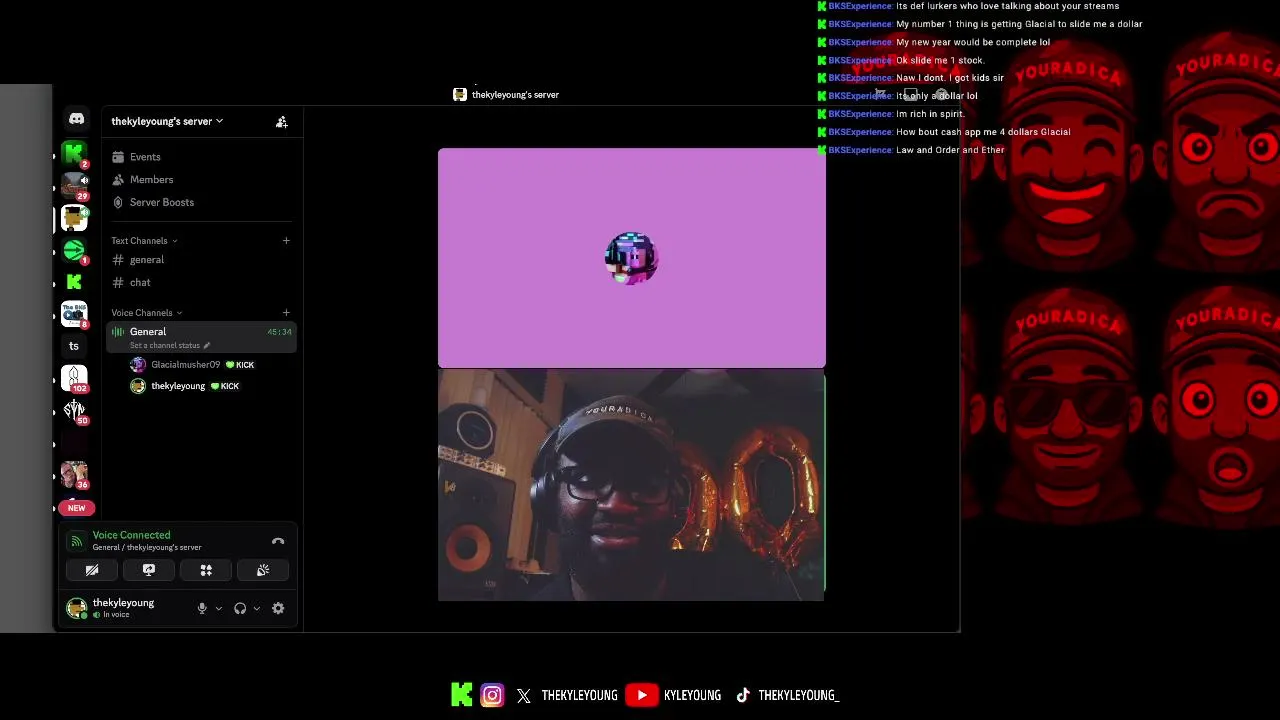Screen dimensions: 1280x720
Task: Click chat message 'Ok slide me 1 stock.'
Action: click(x=940, y=60)
